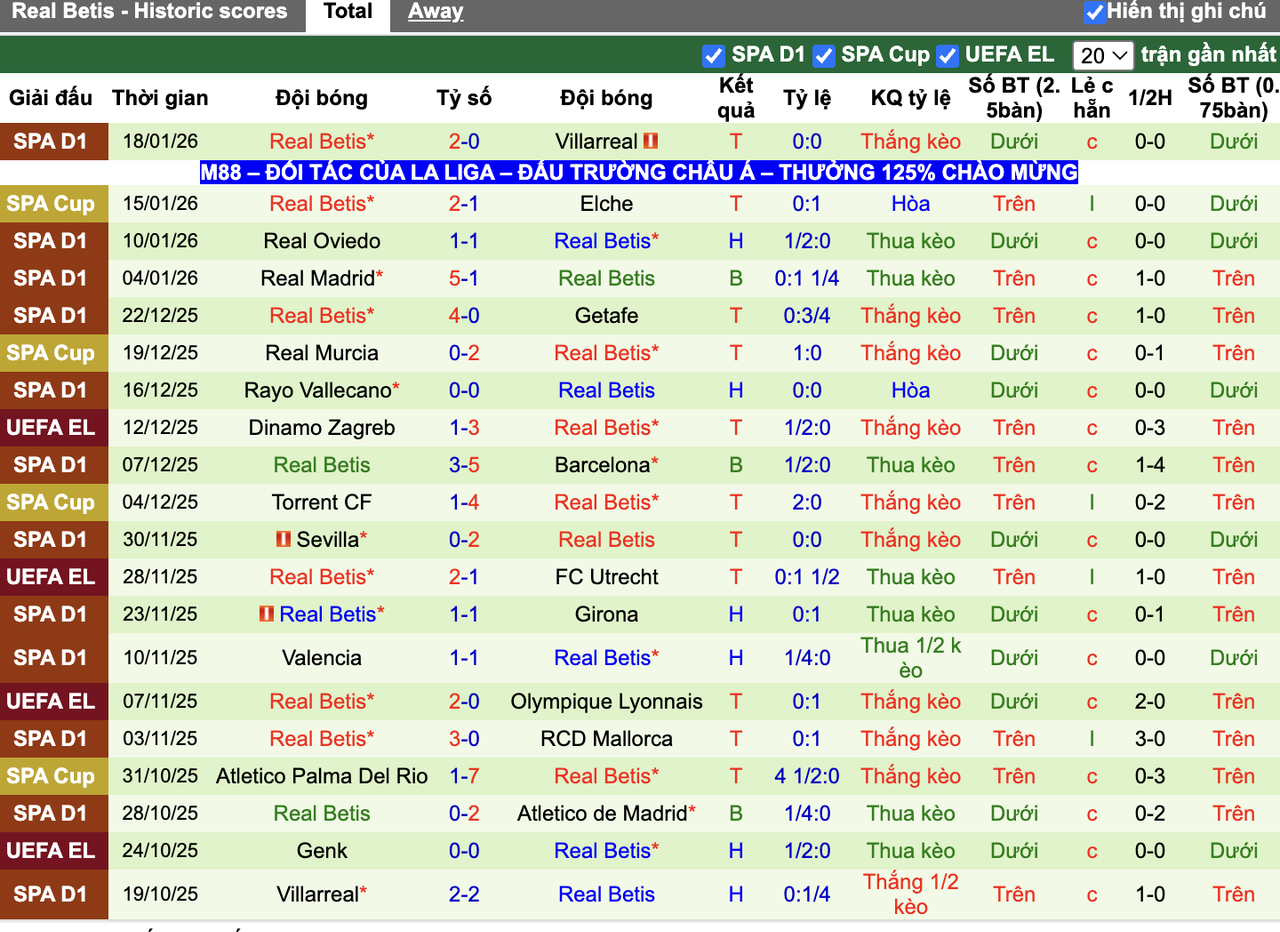Click the UEFA EL badge on the Dinamo Zagreb row

(x=54, y=427)
